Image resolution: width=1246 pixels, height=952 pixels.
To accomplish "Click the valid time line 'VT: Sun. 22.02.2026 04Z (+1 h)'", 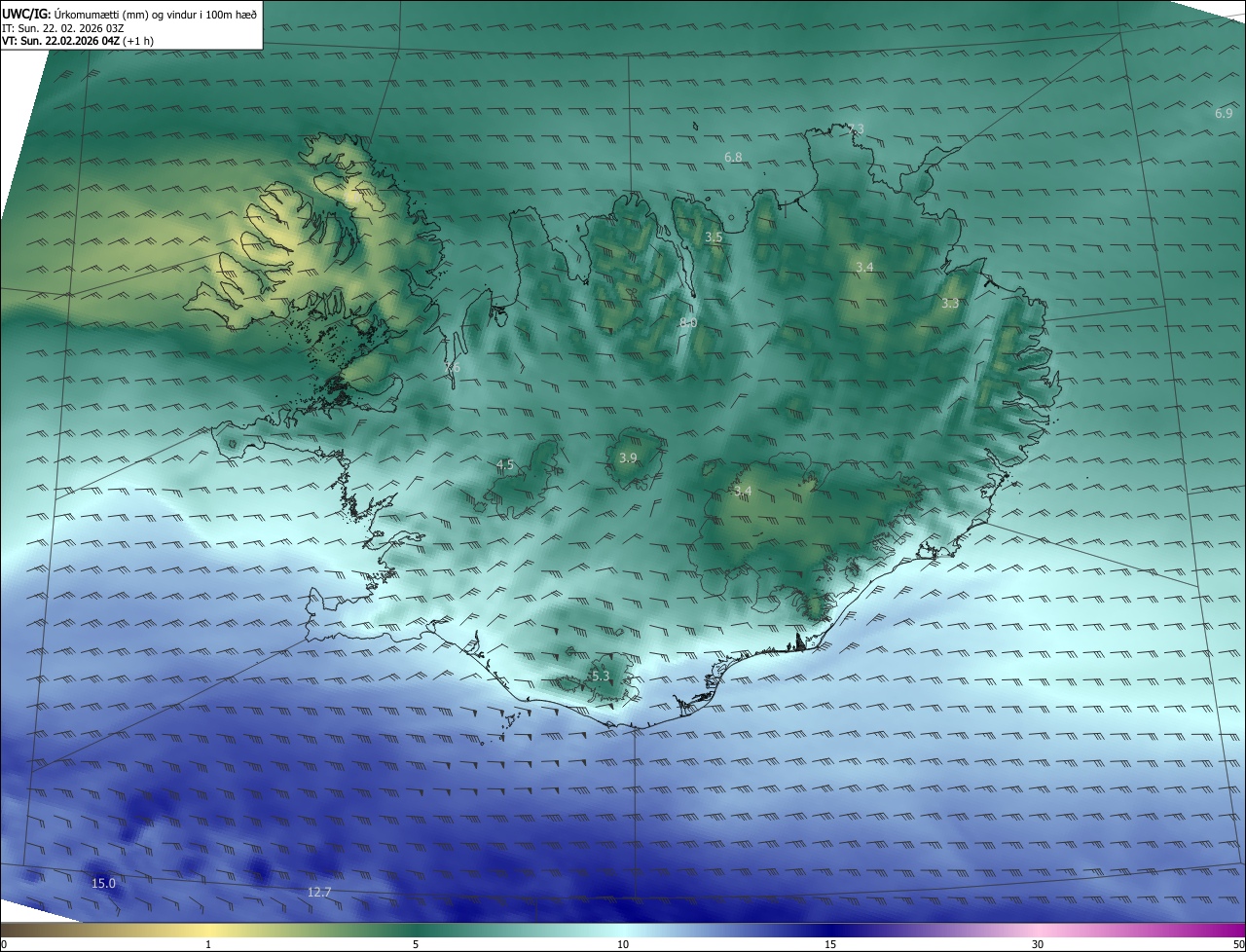I will point(78,41).
